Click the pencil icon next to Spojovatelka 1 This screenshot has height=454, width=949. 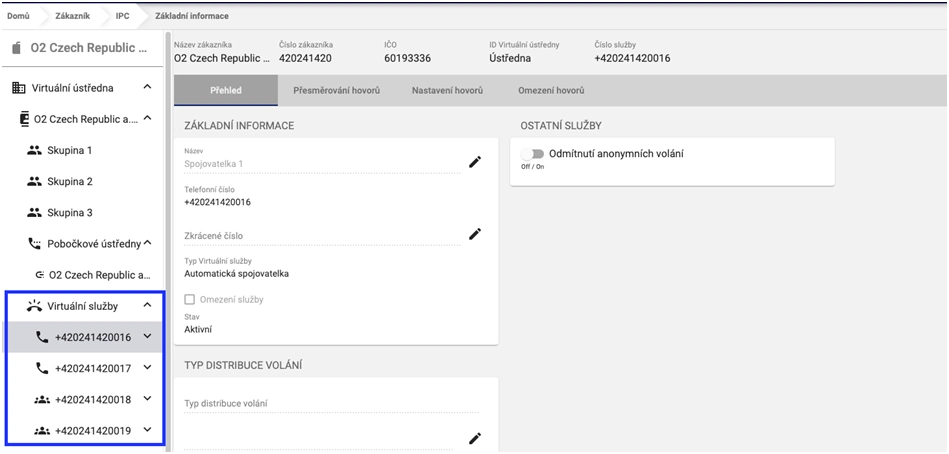tap(475, 162)
